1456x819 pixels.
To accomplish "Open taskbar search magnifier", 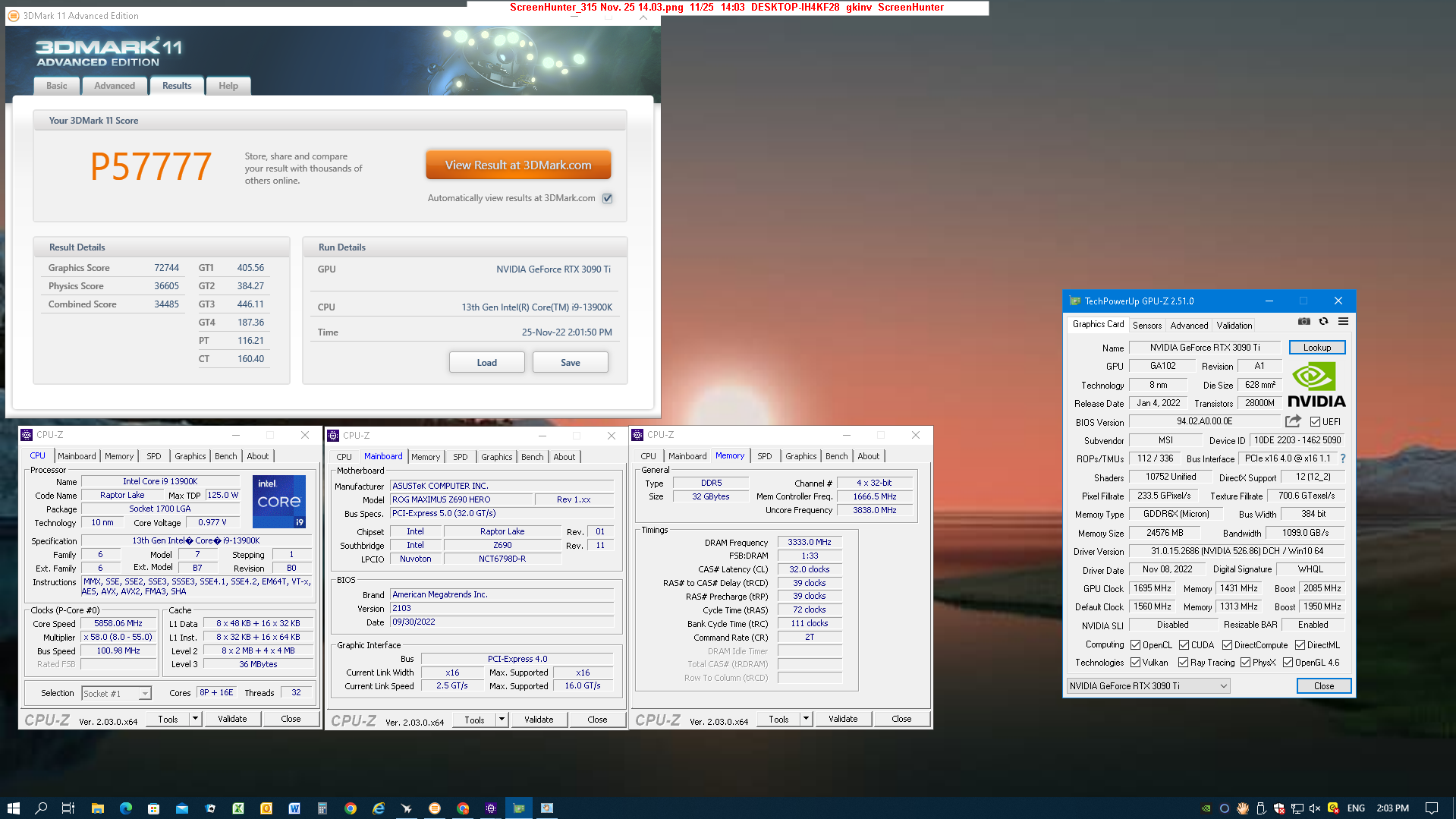I will pos(41,808).
